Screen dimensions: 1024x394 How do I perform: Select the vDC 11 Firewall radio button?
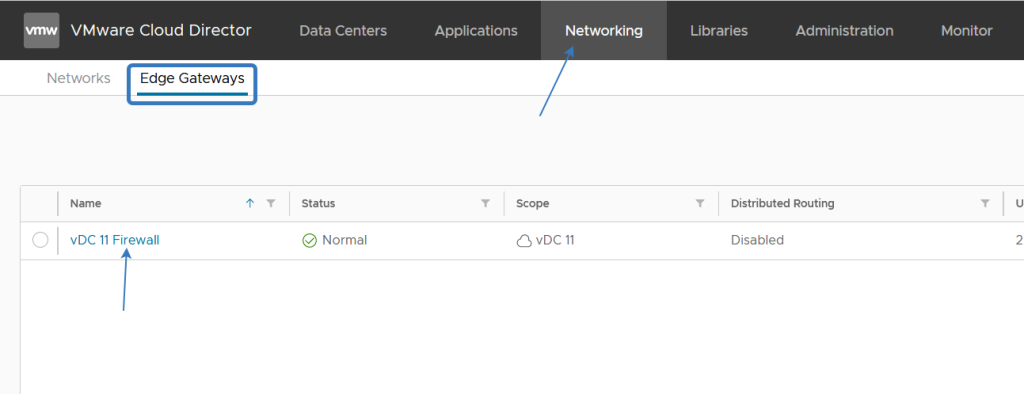[x=40, y=240]
